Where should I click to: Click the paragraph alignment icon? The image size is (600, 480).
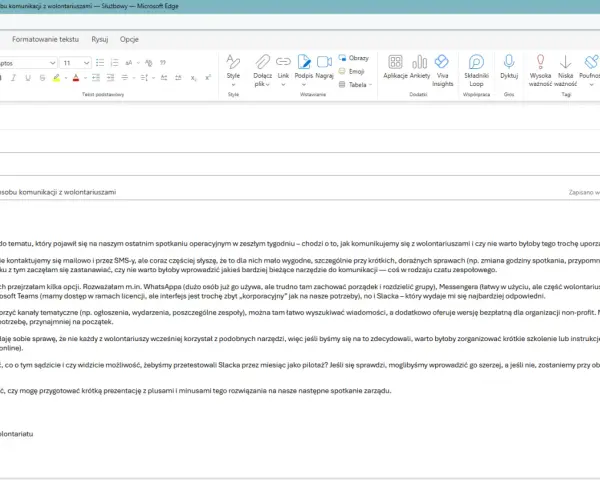[x=125, y=78]
